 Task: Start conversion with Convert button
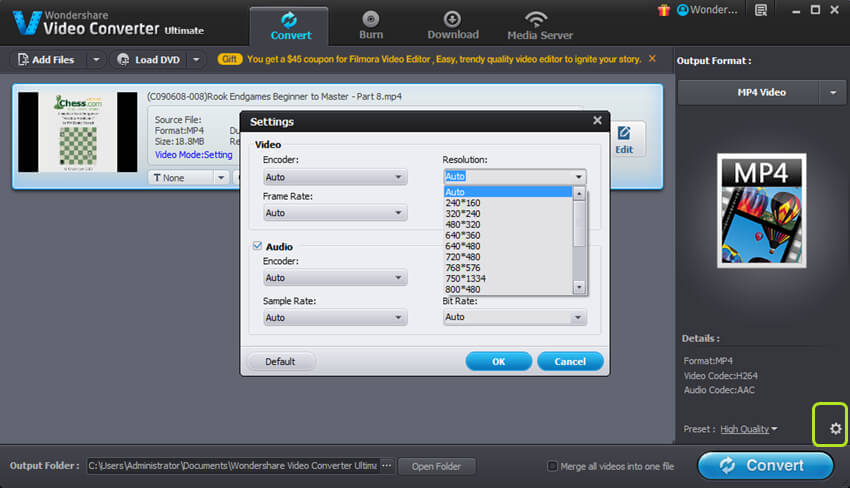[x=765, y=466]
